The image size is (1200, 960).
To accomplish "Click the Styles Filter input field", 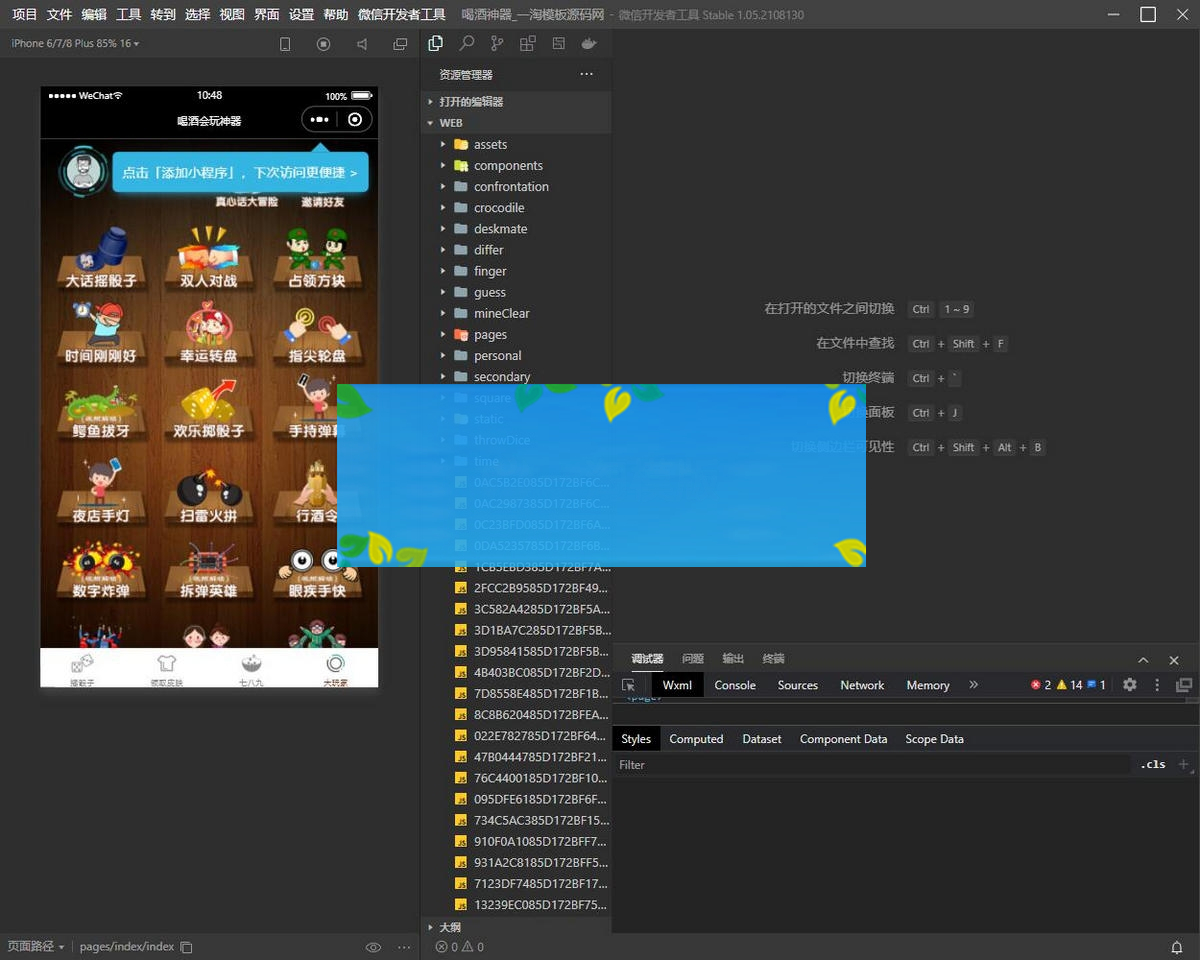I will point(870,765).
